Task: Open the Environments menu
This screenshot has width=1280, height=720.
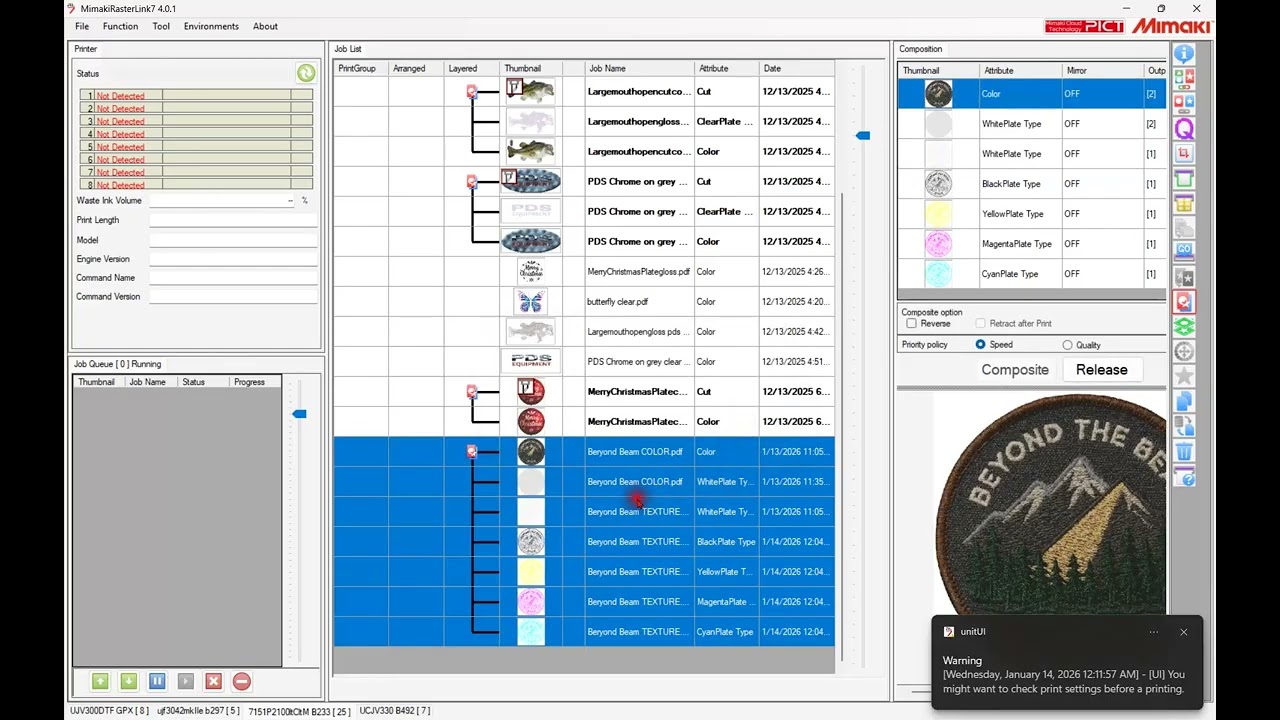Action: coord(211,26)
